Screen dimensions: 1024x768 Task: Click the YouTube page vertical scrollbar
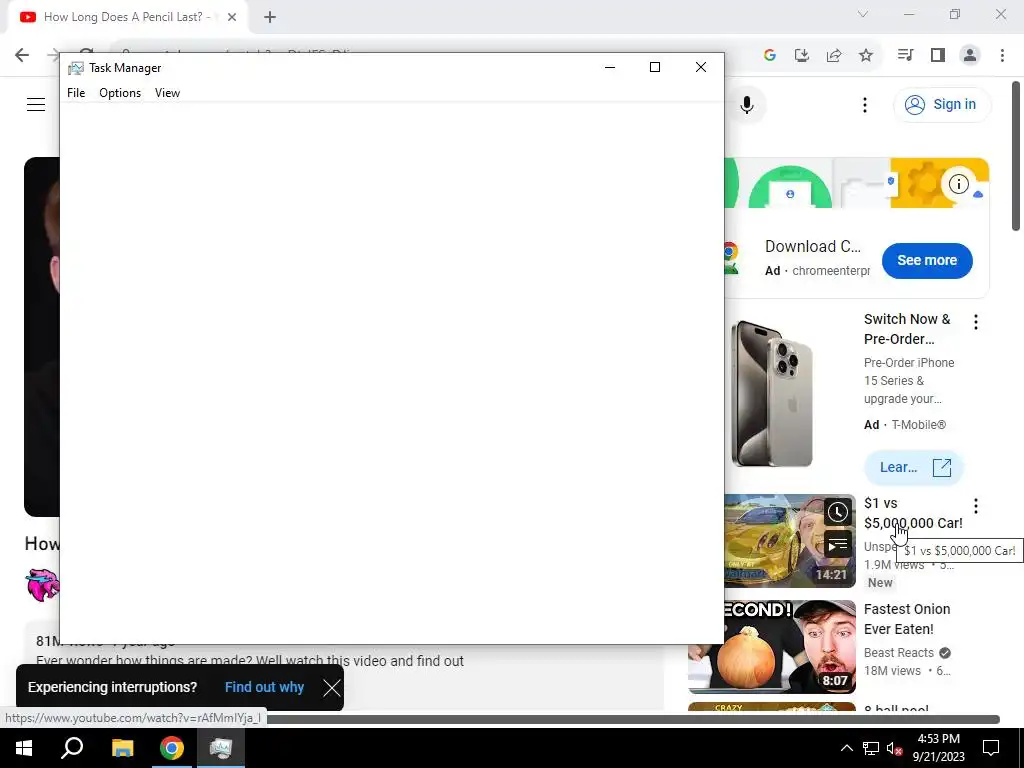(1016, 156)
